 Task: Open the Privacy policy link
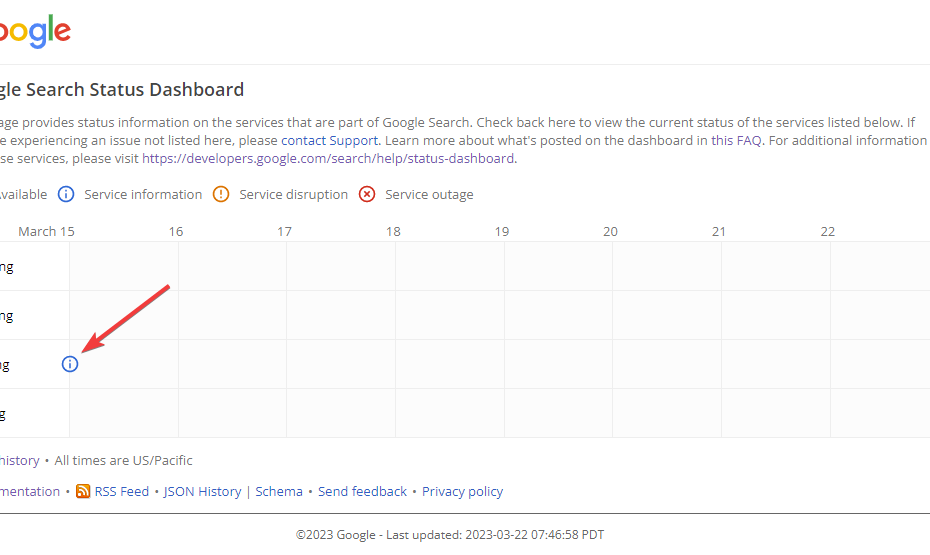pyautogui.click(x=462, y=491)
